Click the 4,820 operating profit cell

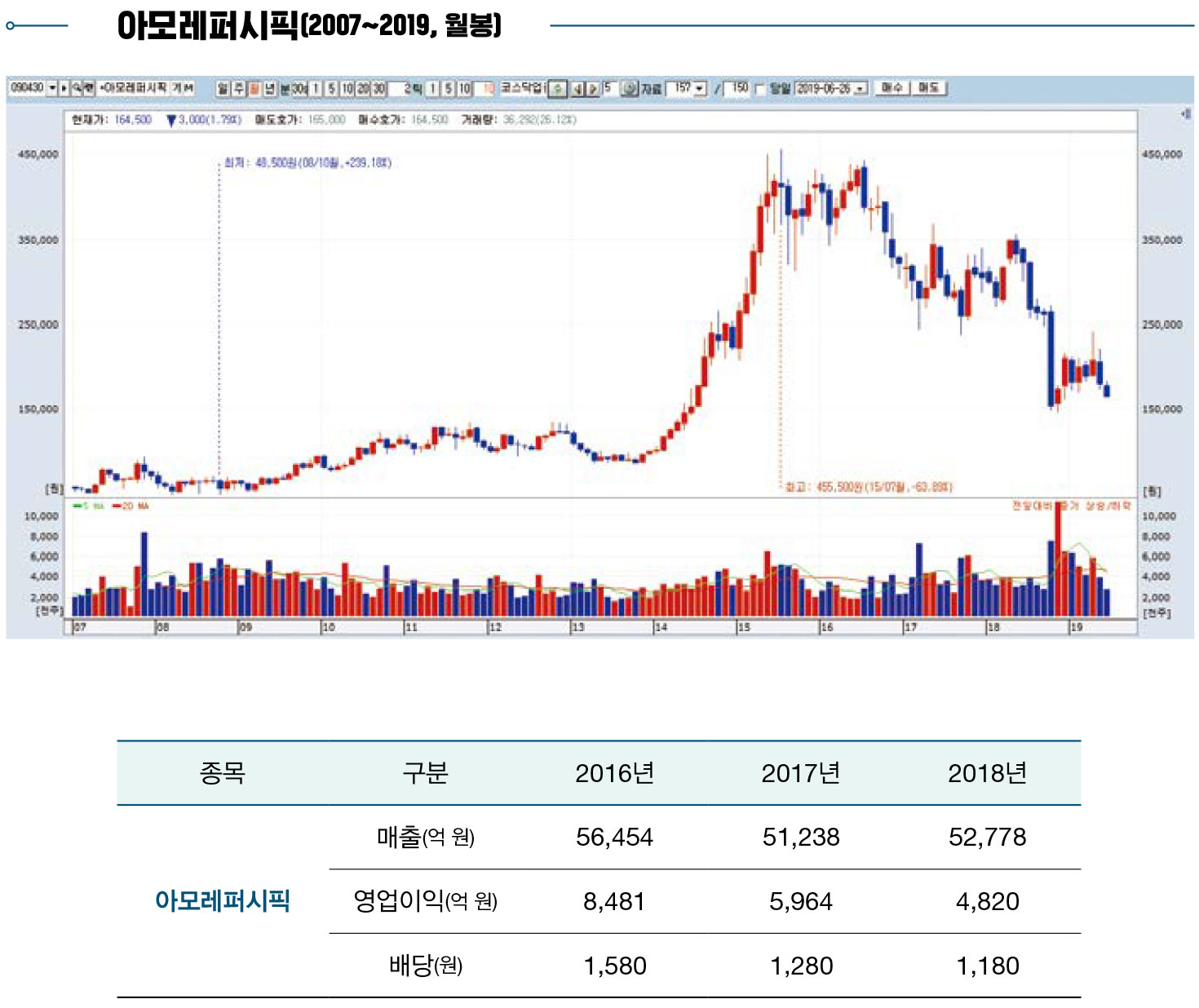click(987, 902)
